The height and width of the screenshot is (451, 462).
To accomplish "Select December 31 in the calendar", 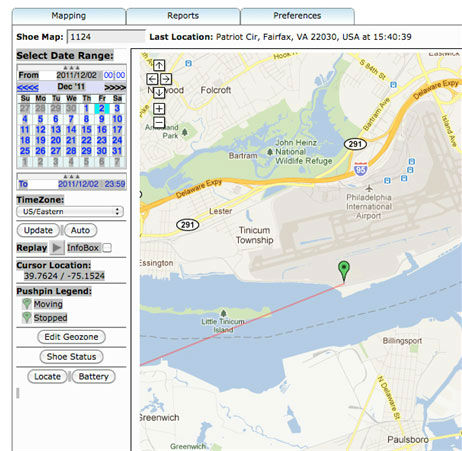I will click(x=117, y=151).
